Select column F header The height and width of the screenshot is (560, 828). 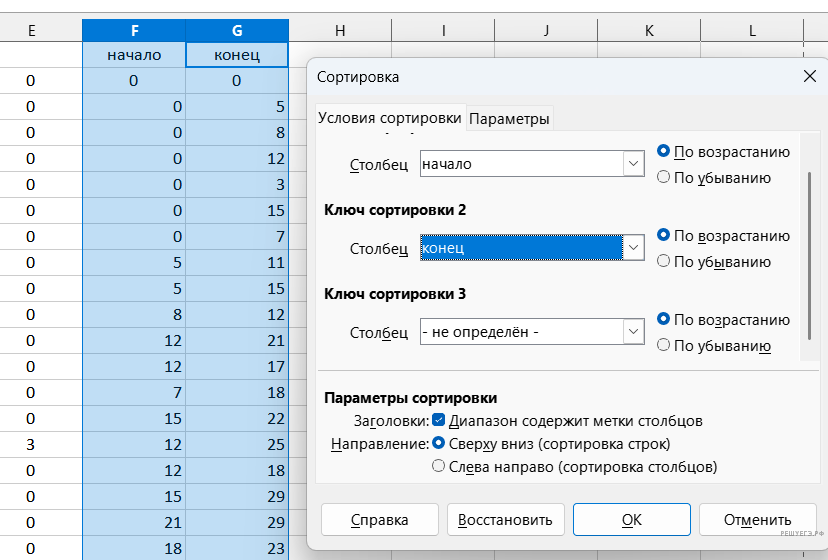134,31
